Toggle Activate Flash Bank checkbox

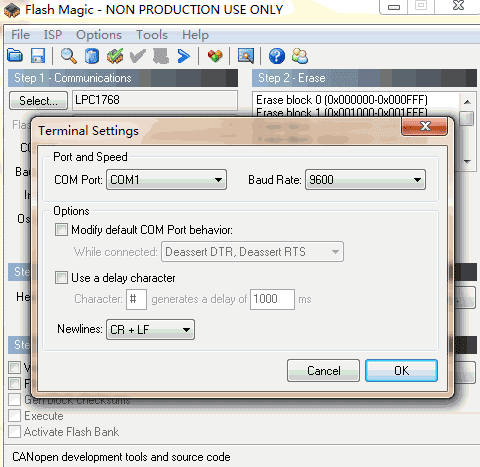(14, 431)
